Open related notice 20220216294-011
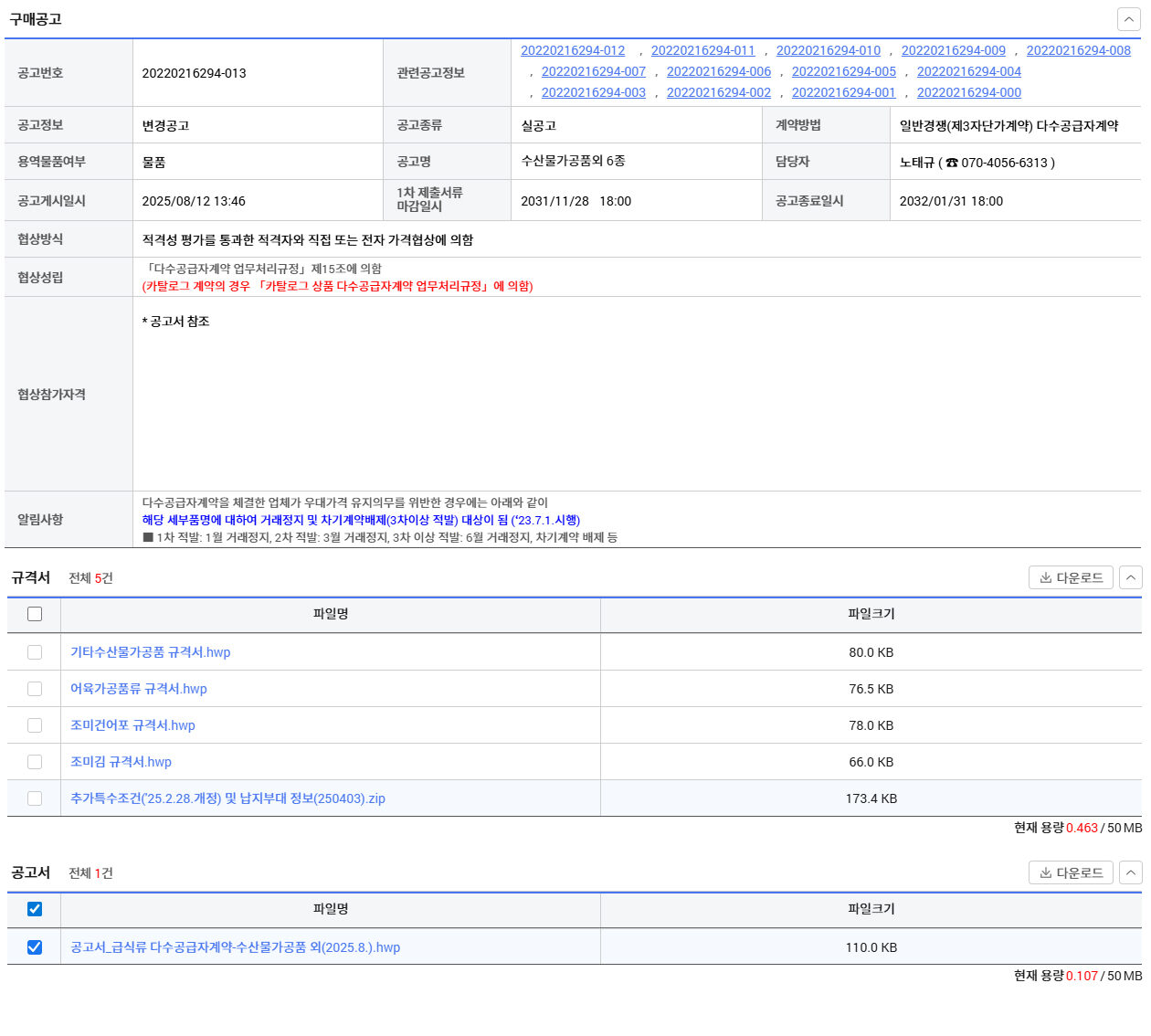Viewport: 1151px width, 1036px height. coord(703,50)
